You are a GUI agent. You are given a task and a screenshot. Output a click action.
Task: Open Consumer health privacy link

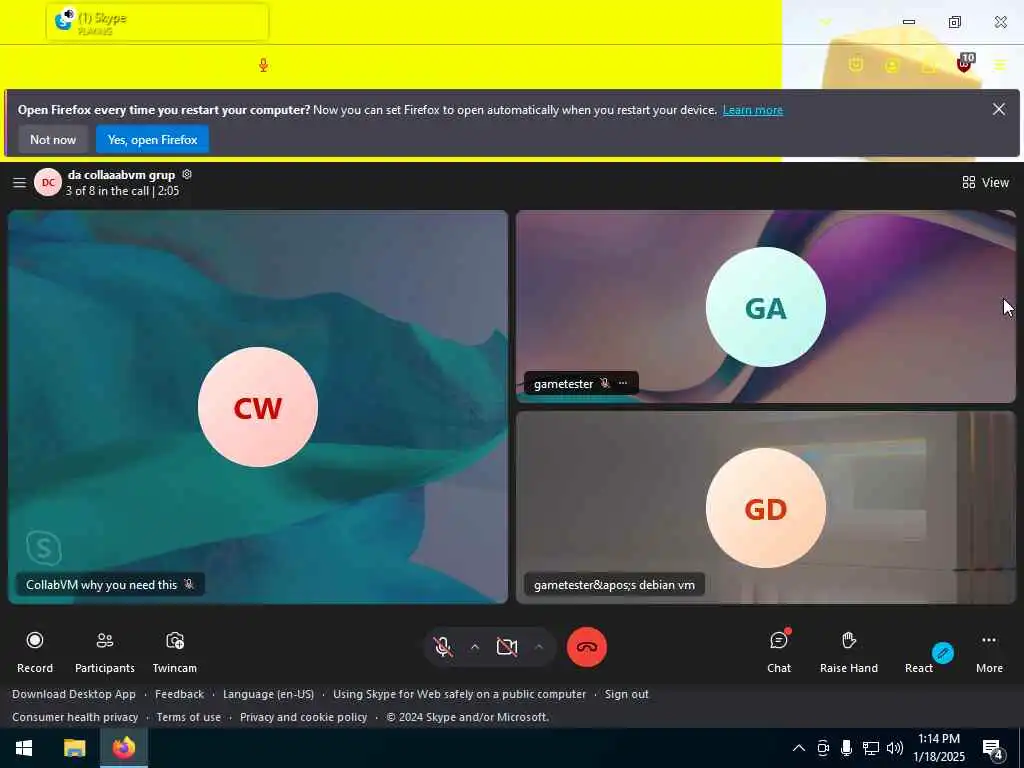click(75, 717)
